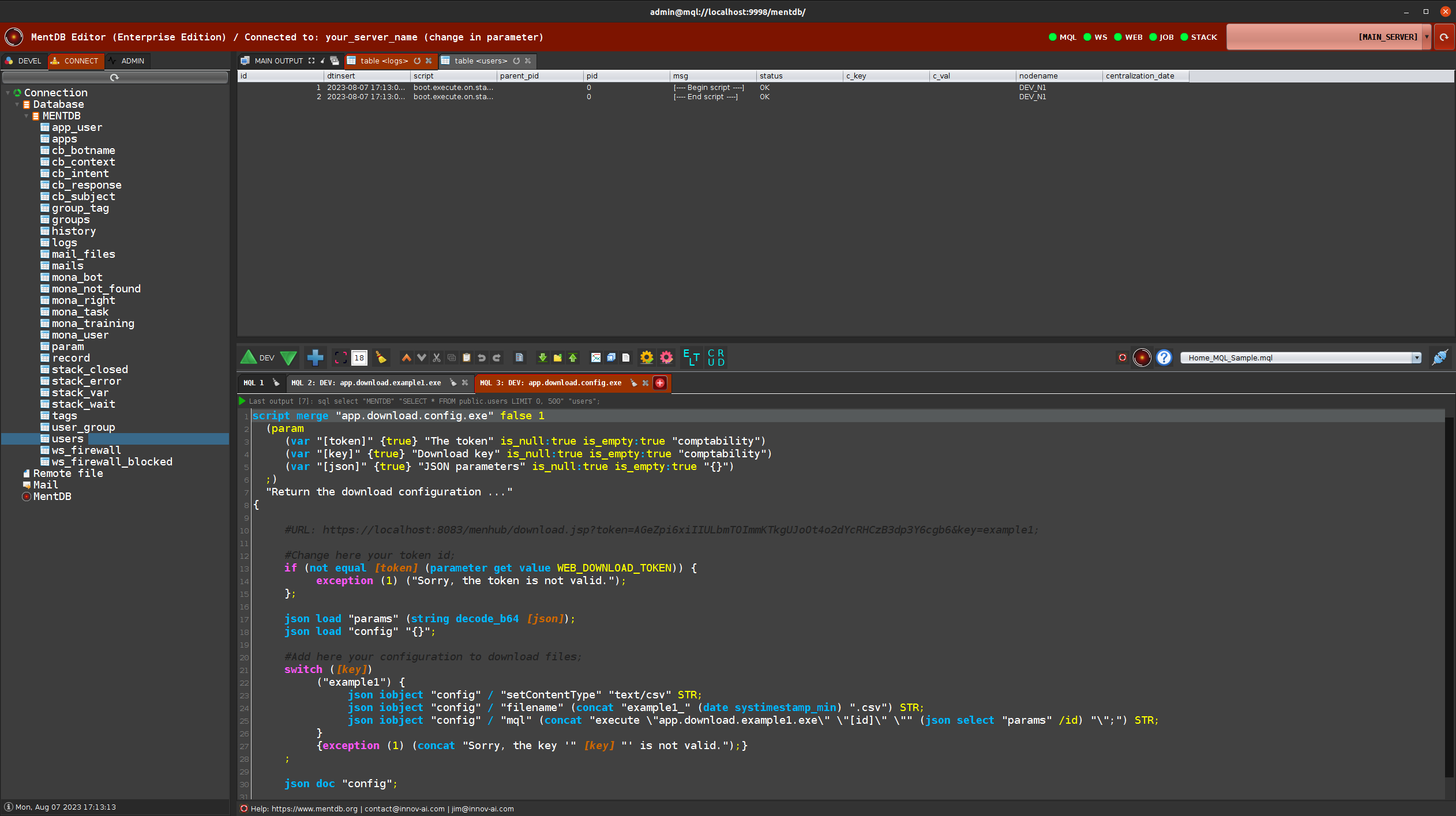
Task: Click the undo arrow icon
Action: tap(482, 358)
